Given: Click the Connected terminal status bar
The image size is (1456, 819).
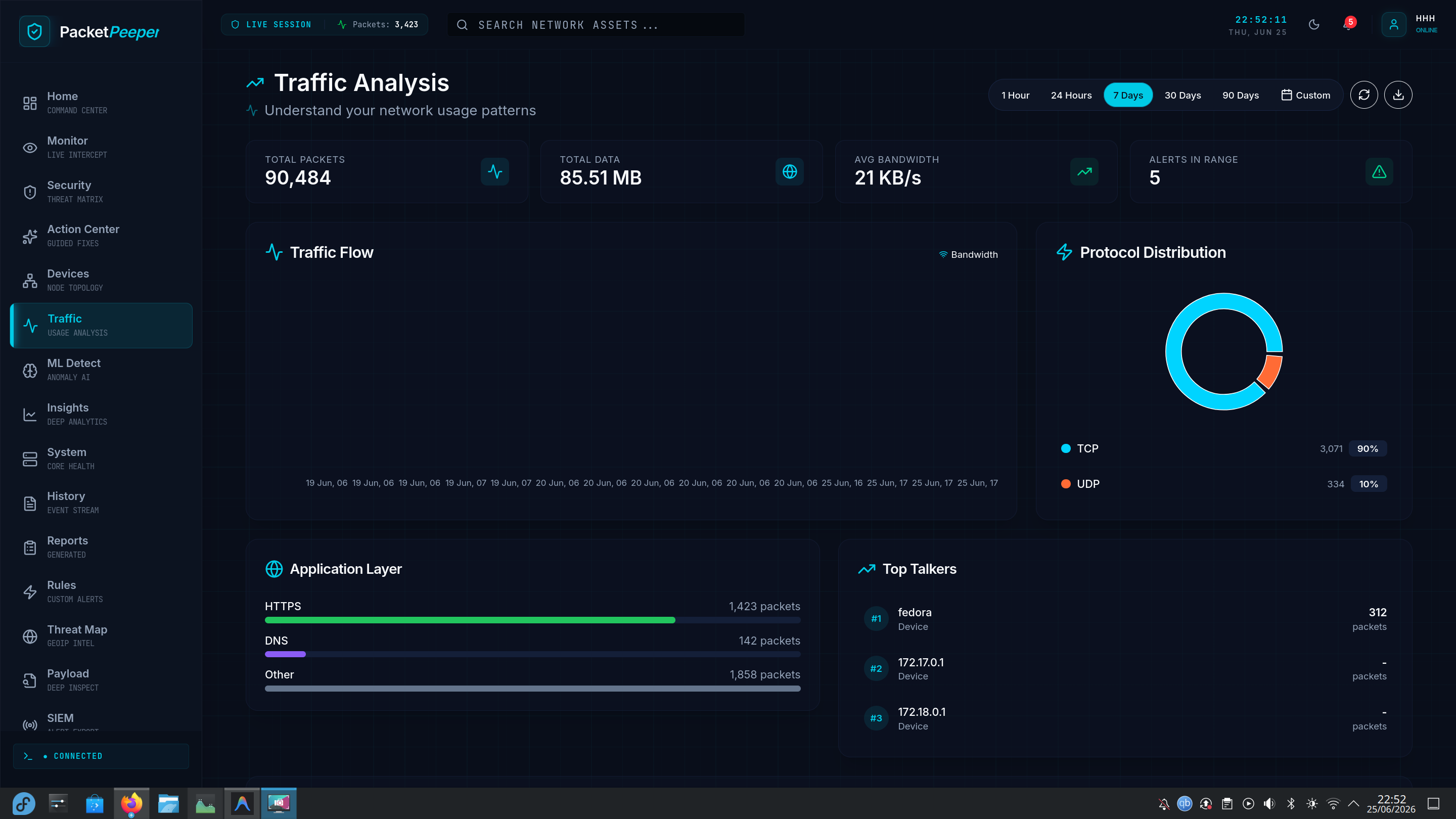Looking at the screenshot, I should [101, 756].
